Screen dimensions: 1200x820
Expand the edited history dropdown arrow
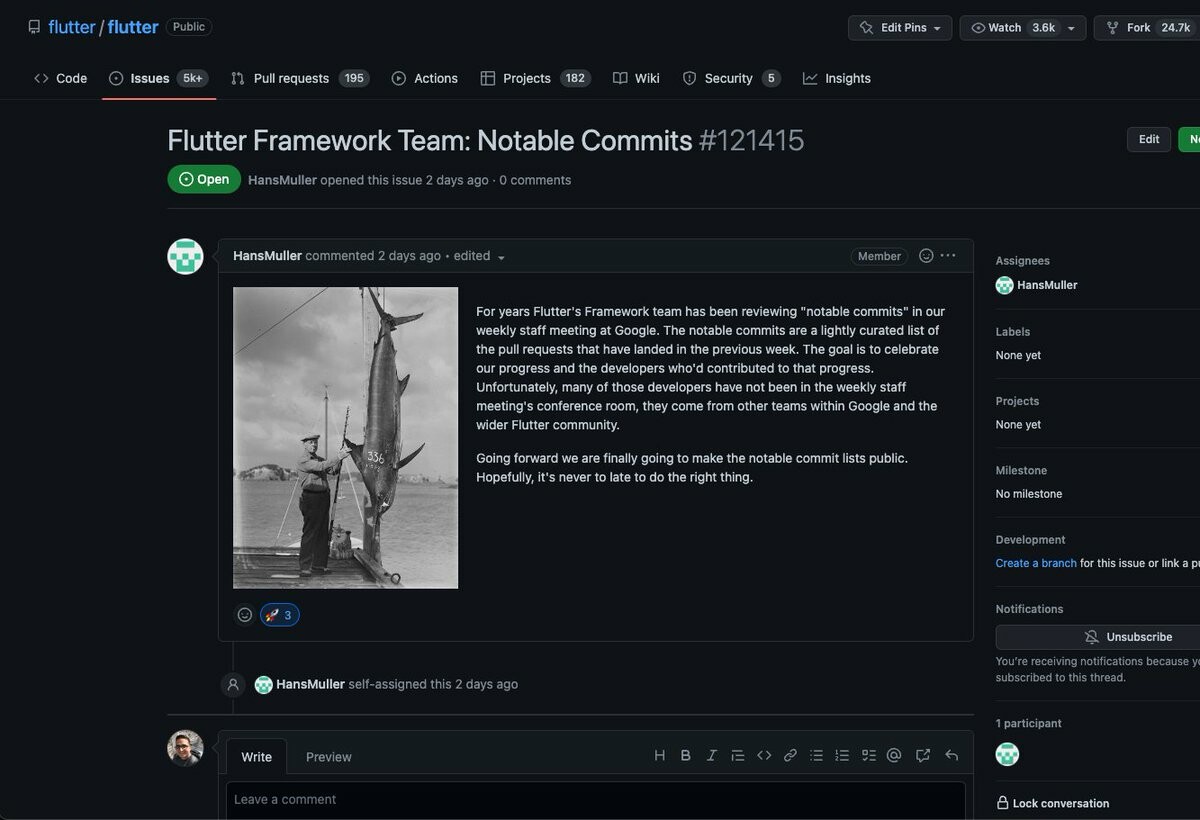point(501,257)
